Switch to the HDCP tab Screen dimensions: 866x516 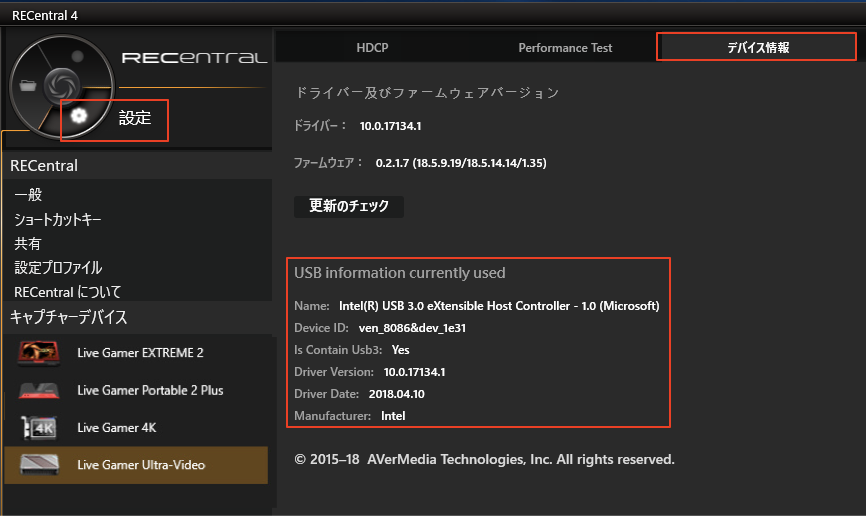[x=372, y=48]
